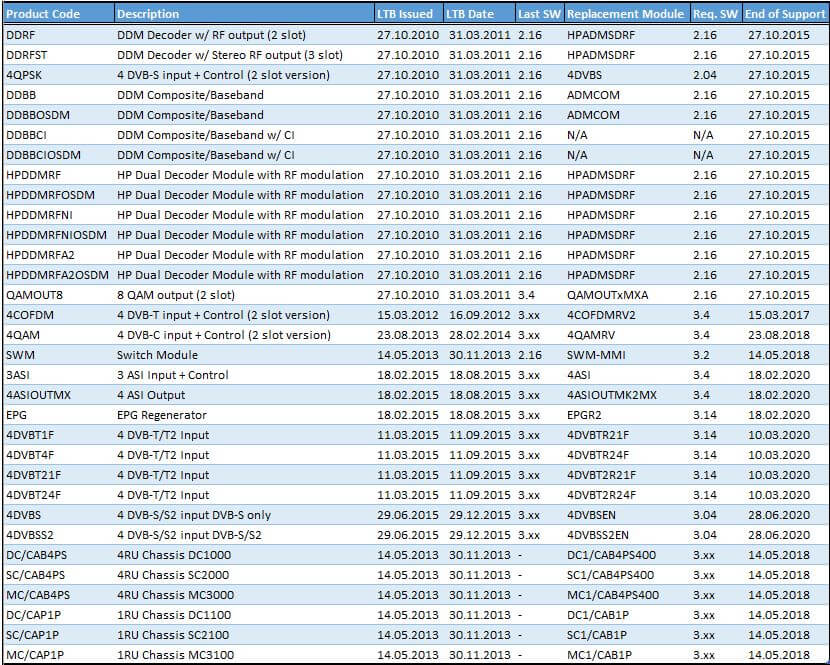Click the MC/CAP1P product code
The width and height of the screenshot is (830, 665).
35,655
